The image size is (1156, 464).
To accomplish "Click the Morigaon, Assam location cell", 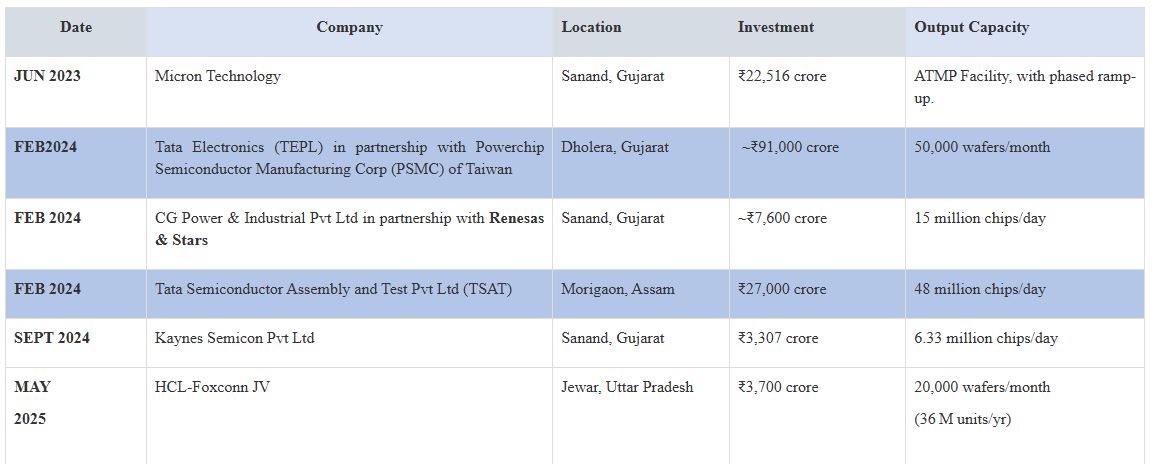I will click(641, 294).
